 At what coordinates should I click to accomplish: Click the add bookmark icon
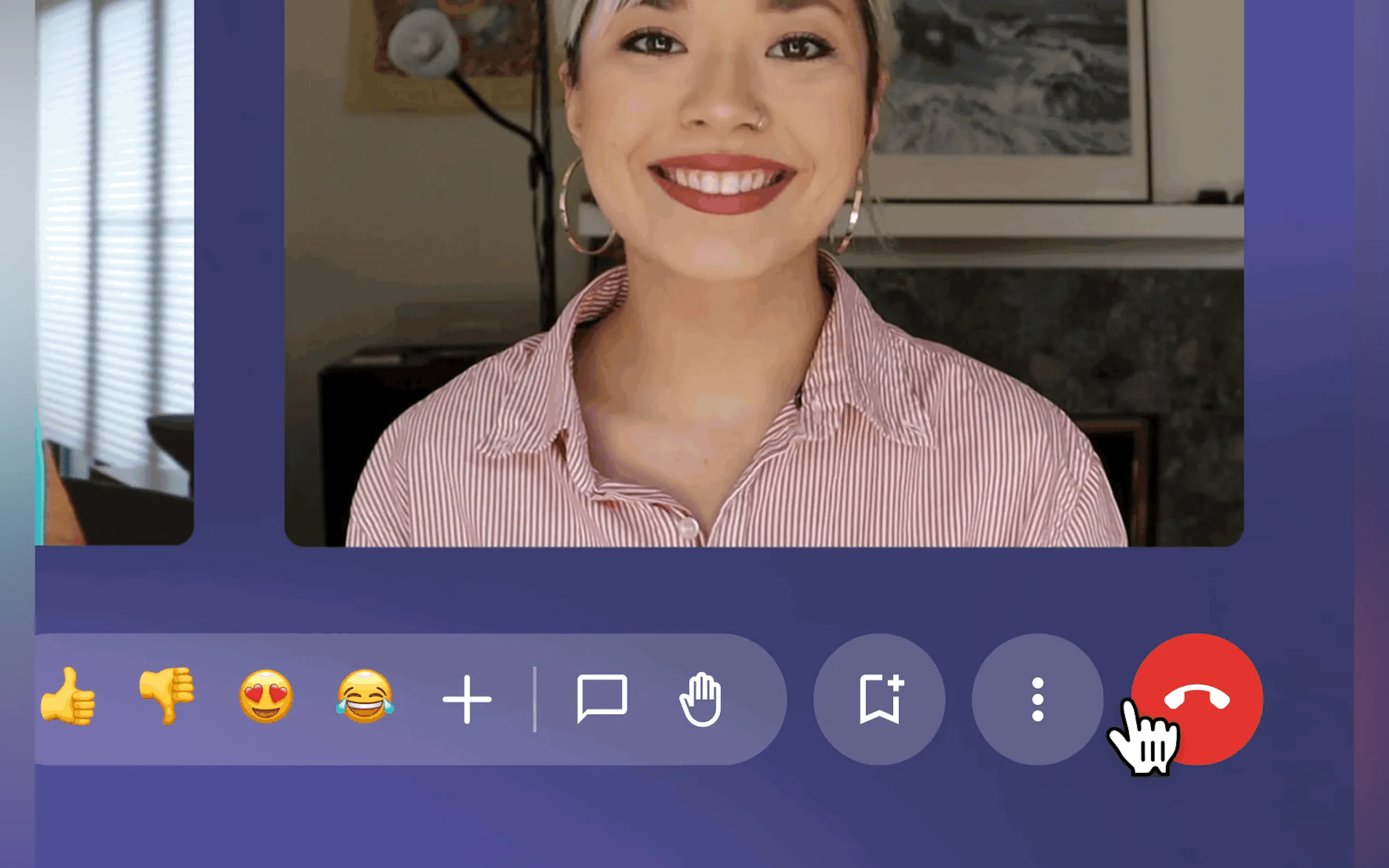(879, 699)
